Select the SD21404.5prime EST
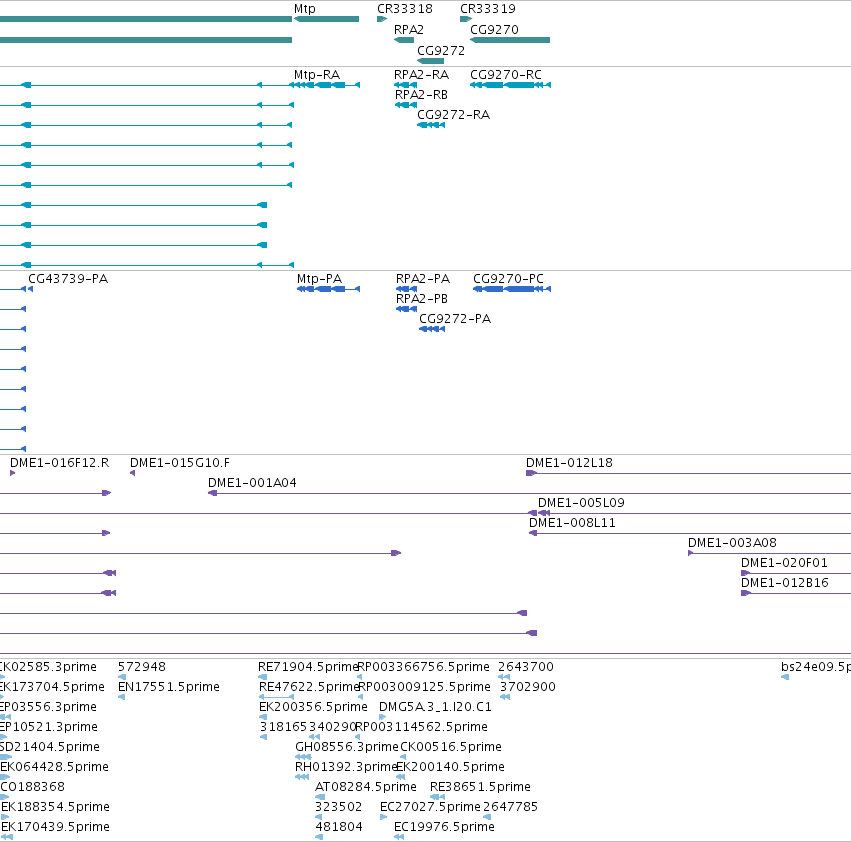 coord(6,757)
